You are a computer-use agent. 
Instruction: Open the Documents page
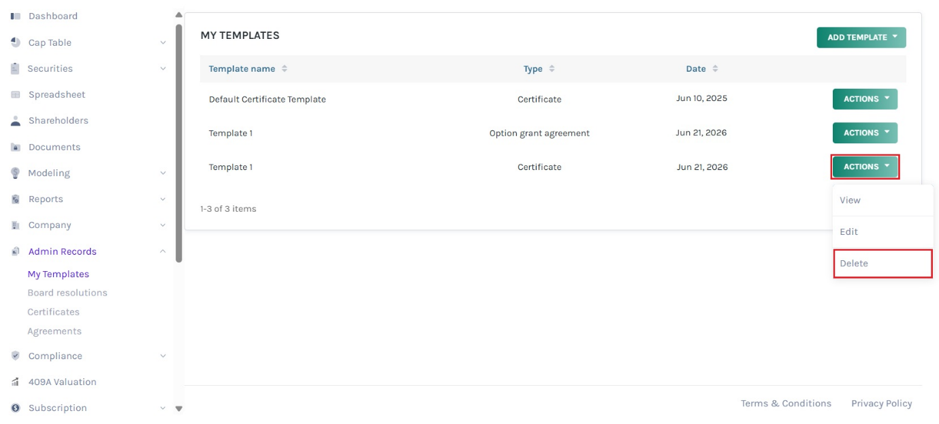54,147
